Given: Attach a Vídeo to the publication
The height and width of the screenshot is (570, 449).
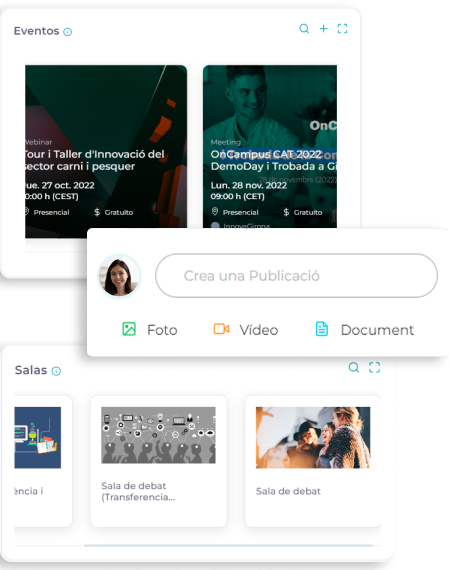Looking at the screenshot, I should point(246,329).
